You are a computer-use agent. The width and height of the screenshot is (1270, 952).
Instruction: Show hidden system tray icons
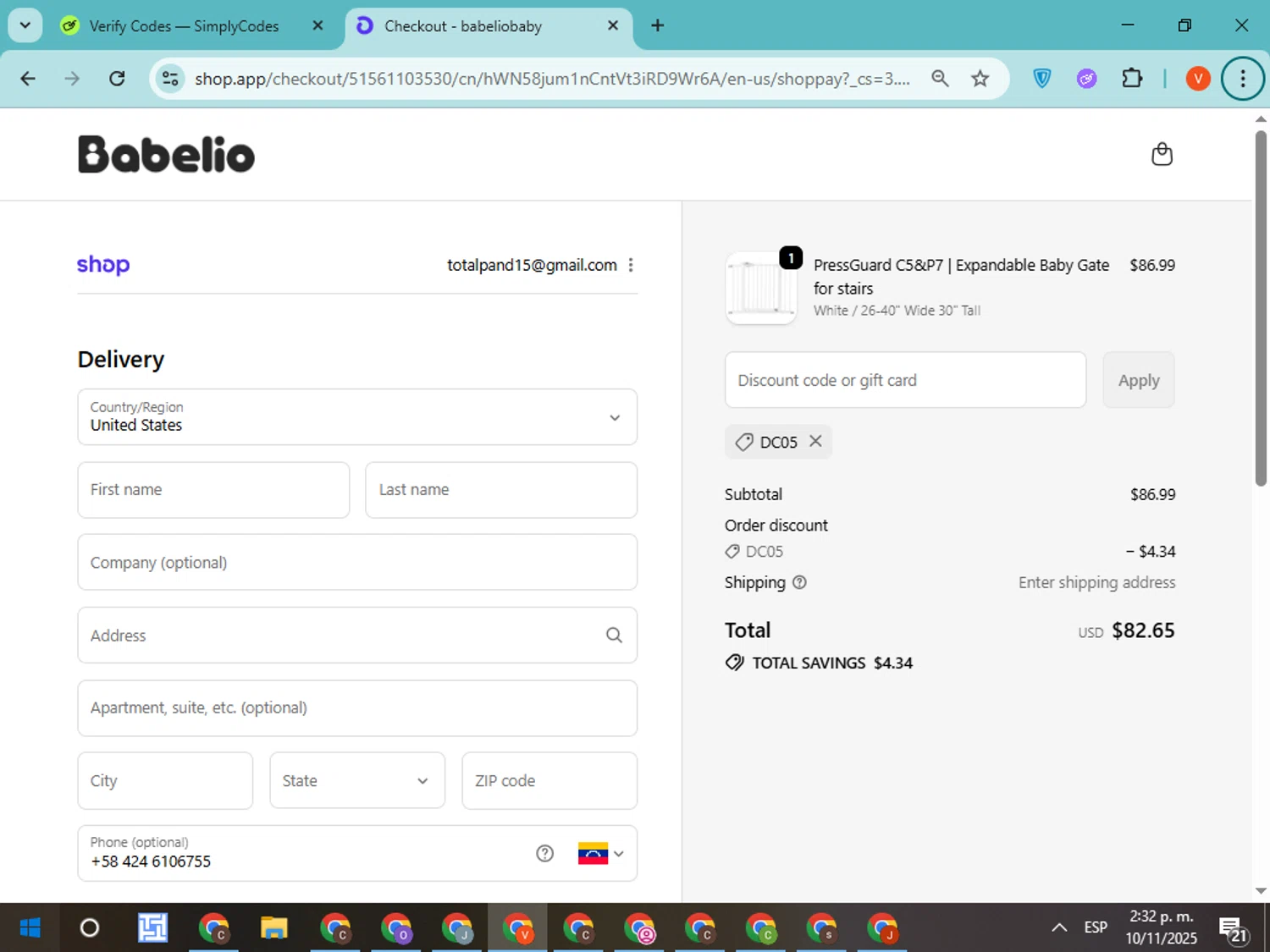[1059, 928]
